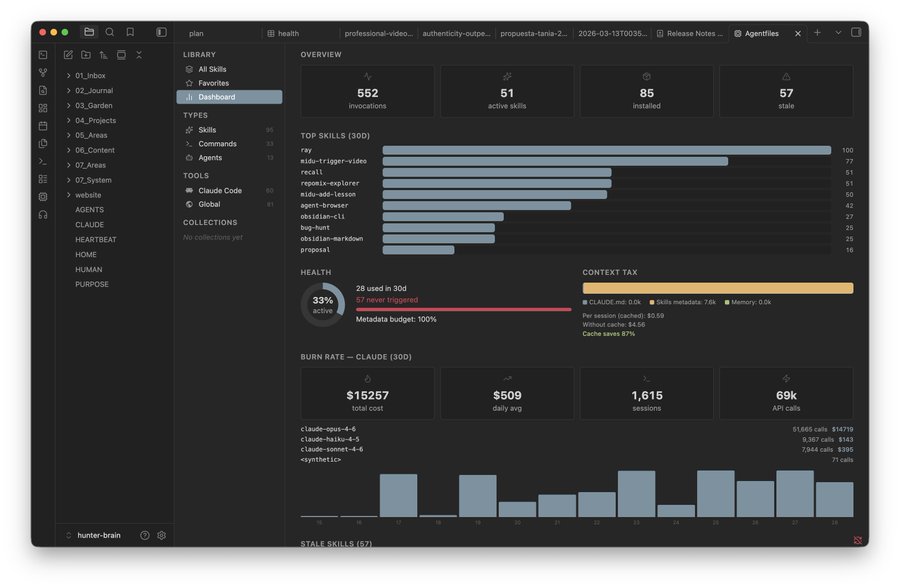Viewport: 900px width, 588px height.
Task: Open vault settings via the gear icon
Action: click(x=161, y=535)
